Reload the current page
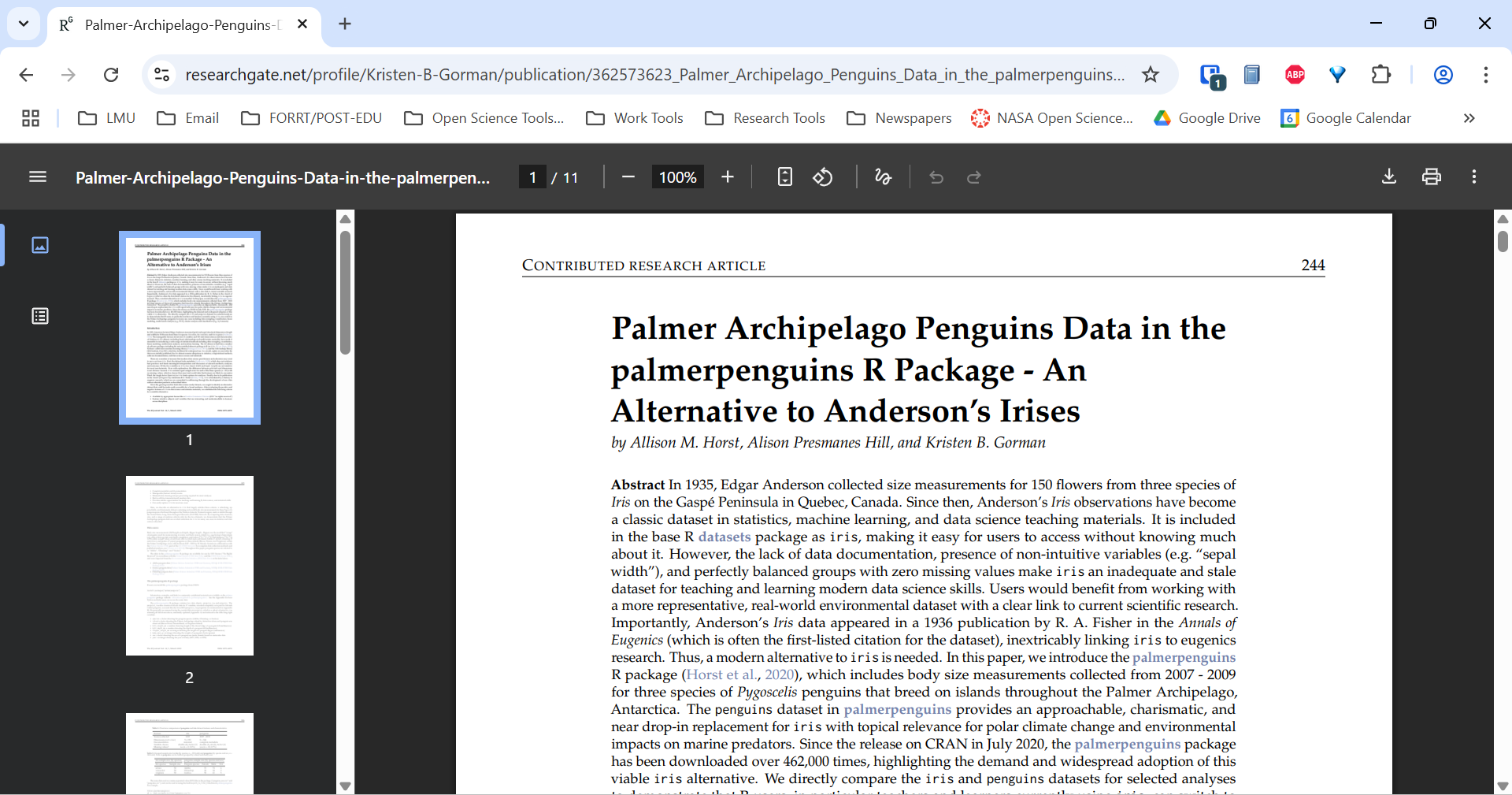Image resolution: width=1512 pixels, height=795 pixels. (111, 75)
